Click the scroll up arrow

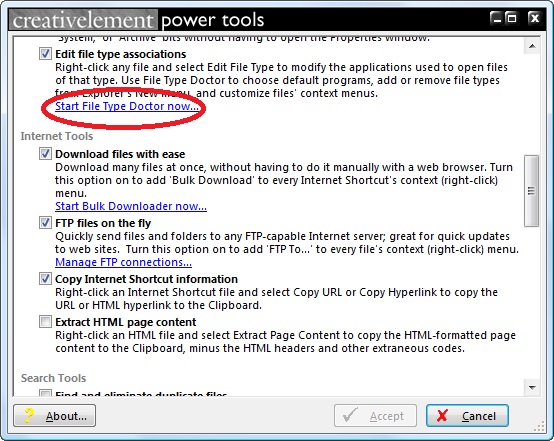tap(532, 46)
